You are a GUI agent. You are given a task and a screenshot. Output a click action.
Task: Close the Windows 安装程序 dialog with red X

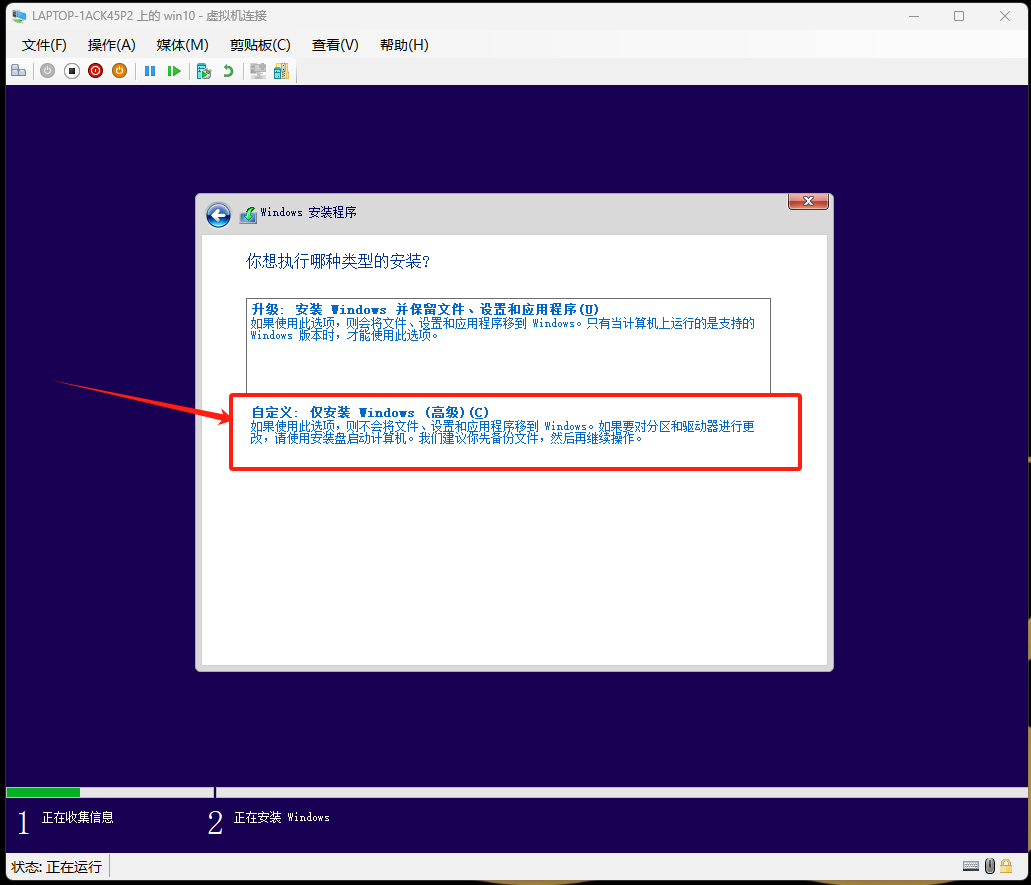click(x=808, y=201)
